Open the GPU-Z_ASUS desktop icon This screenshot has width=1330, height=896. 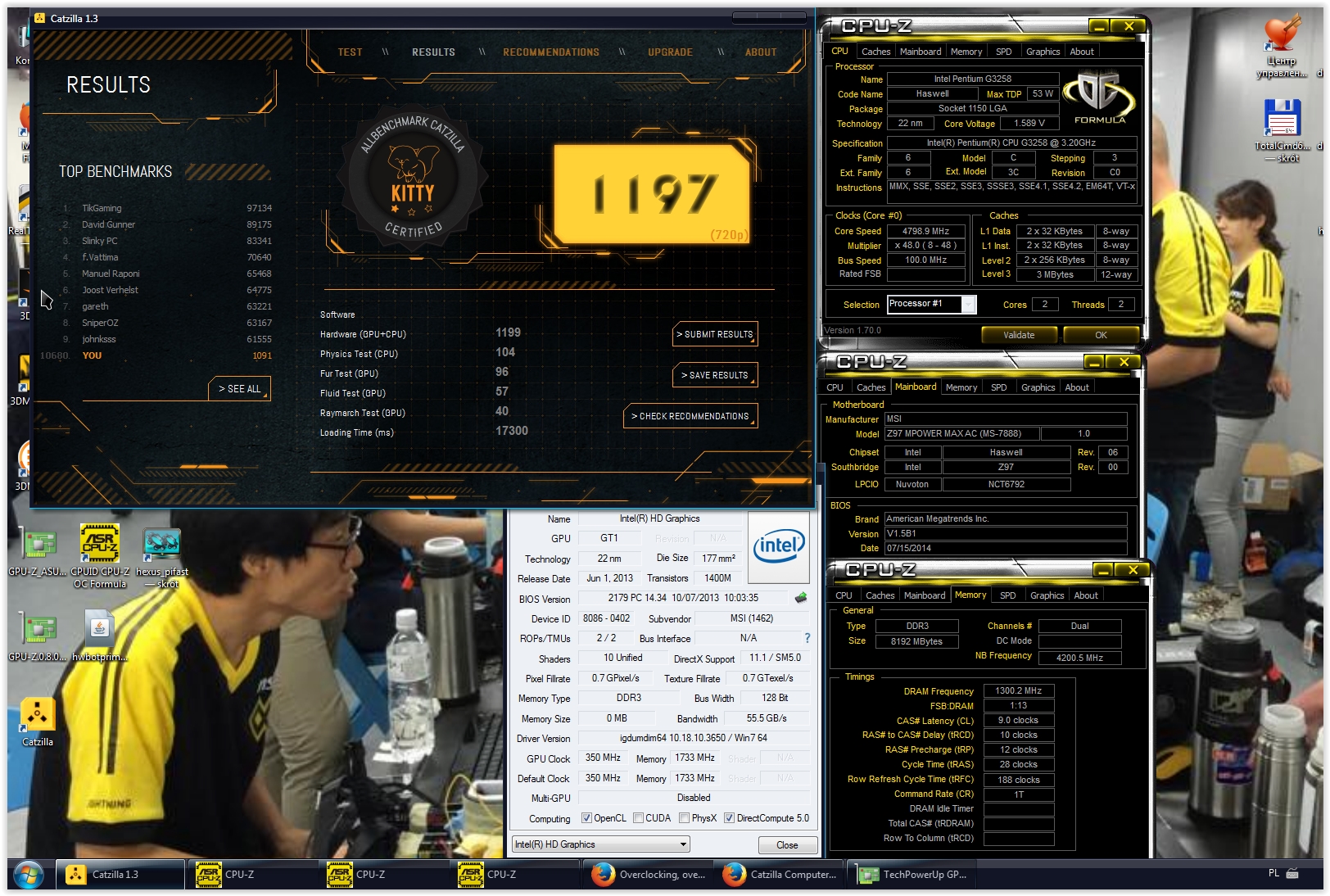tap(38, 551)
